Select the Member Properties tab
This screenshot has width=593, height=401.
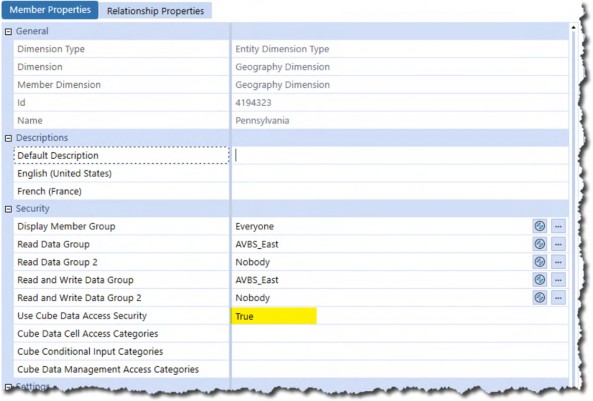50,10
